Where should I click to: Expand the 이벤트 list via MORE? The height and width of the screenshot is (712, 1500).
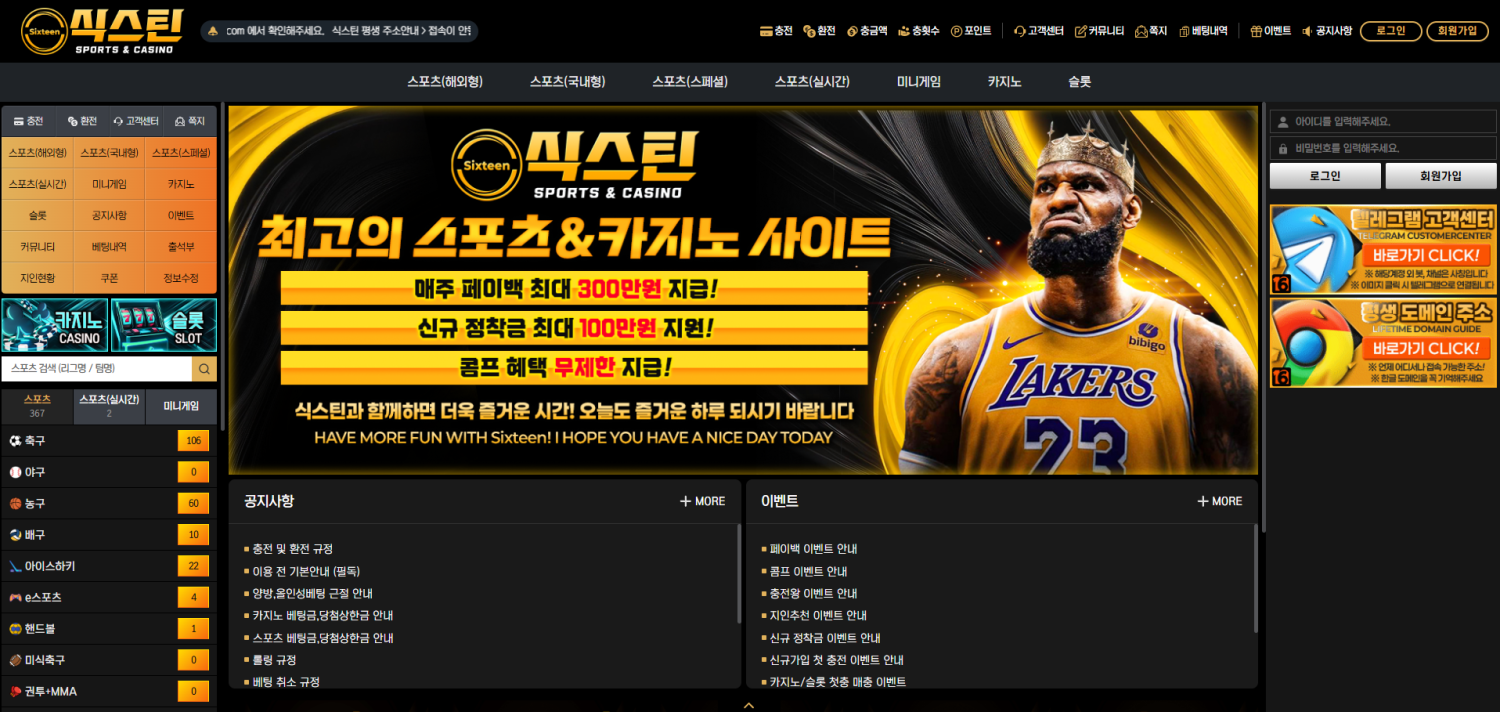(1219, 501)
